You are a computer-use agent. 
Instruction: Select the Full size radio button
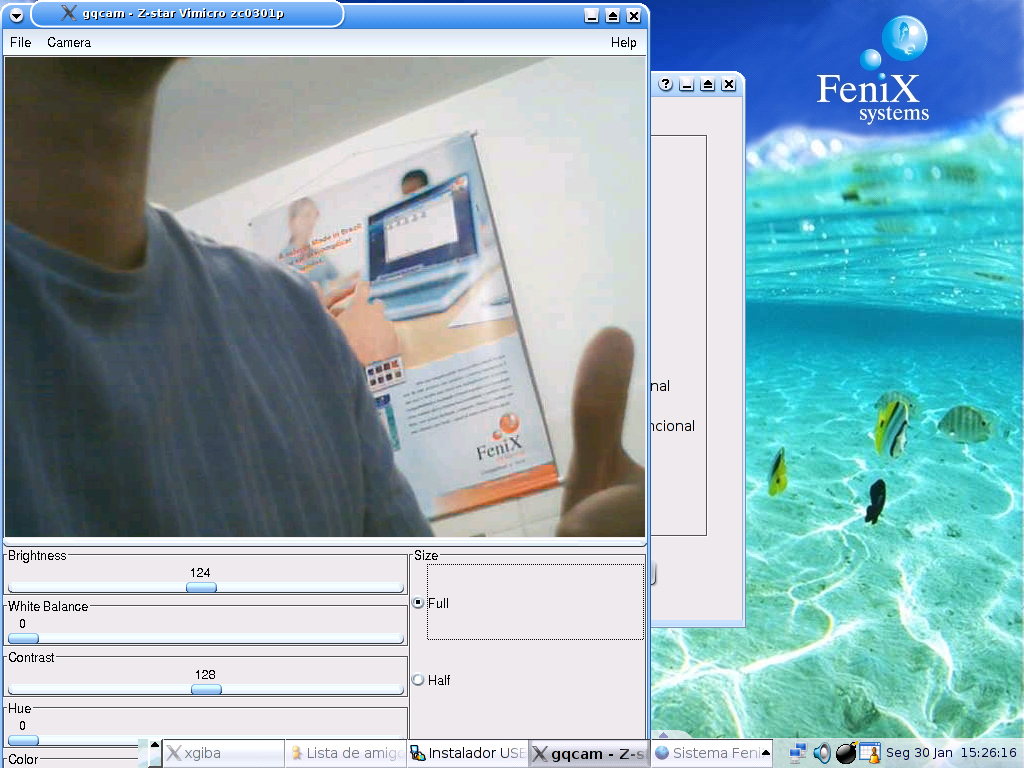pos(419,603)
